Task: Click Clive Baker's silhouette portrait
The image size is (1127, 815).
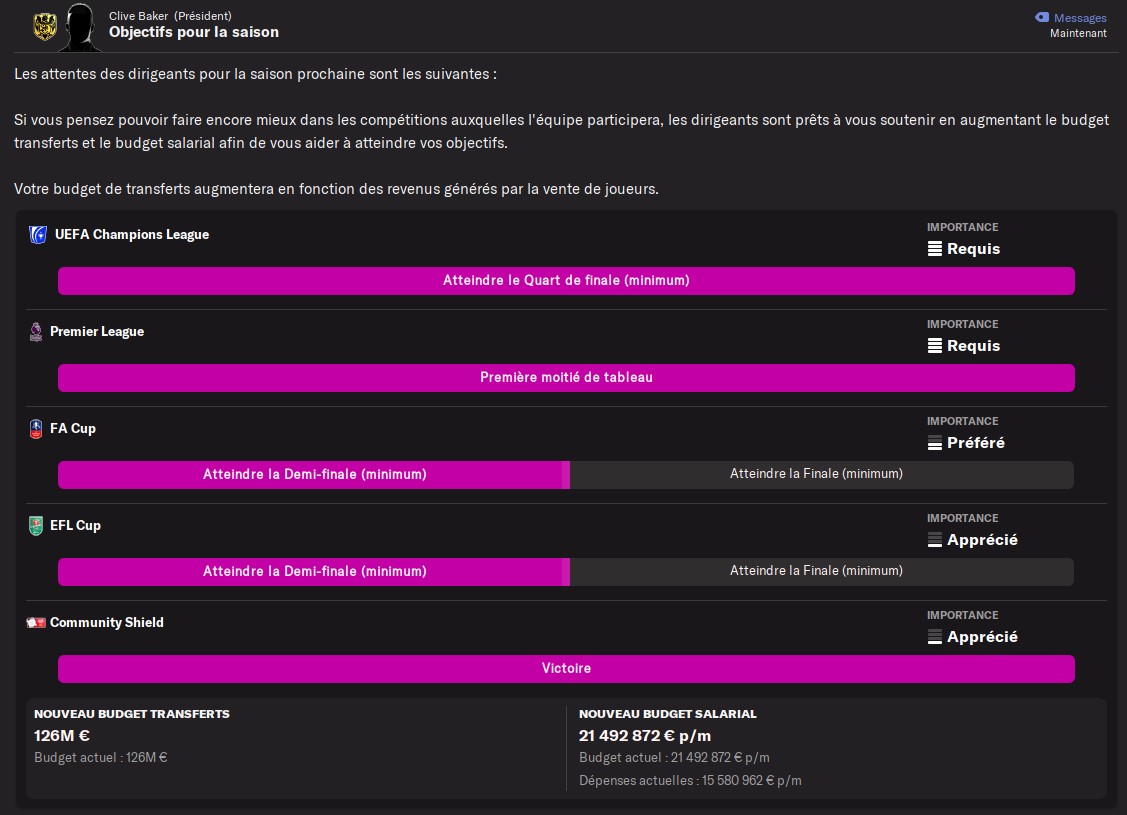Action: pyautogui.click(x=80, y=27)
